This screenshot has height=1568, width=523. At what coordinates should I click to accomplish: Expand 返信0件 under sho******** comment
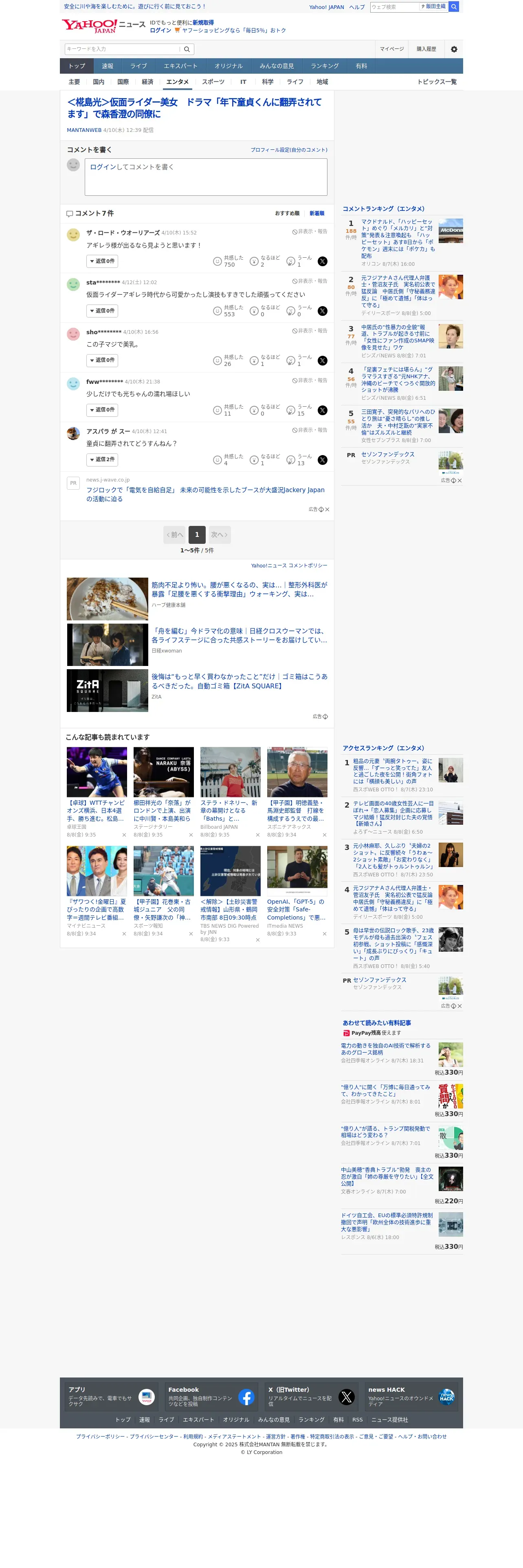[102, 360]
